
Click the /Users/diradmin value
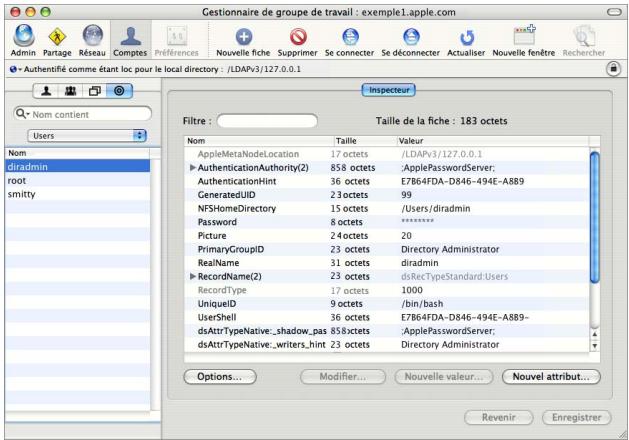tap(436, 209)
